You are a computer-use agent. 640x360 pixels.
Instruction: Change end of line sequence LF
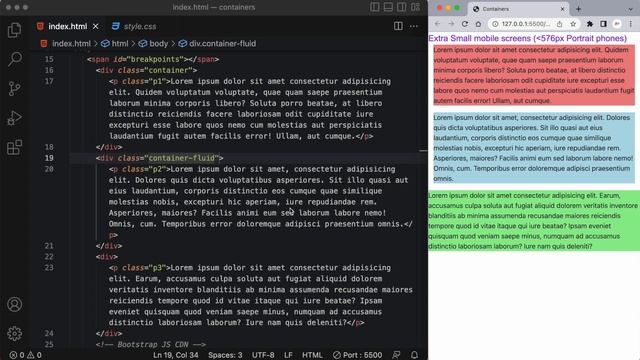288,355
